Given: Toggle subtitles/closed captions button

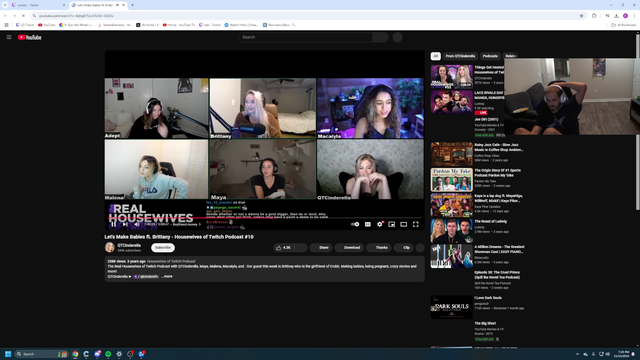Looking at the screenshot, I should click(368, 224).
